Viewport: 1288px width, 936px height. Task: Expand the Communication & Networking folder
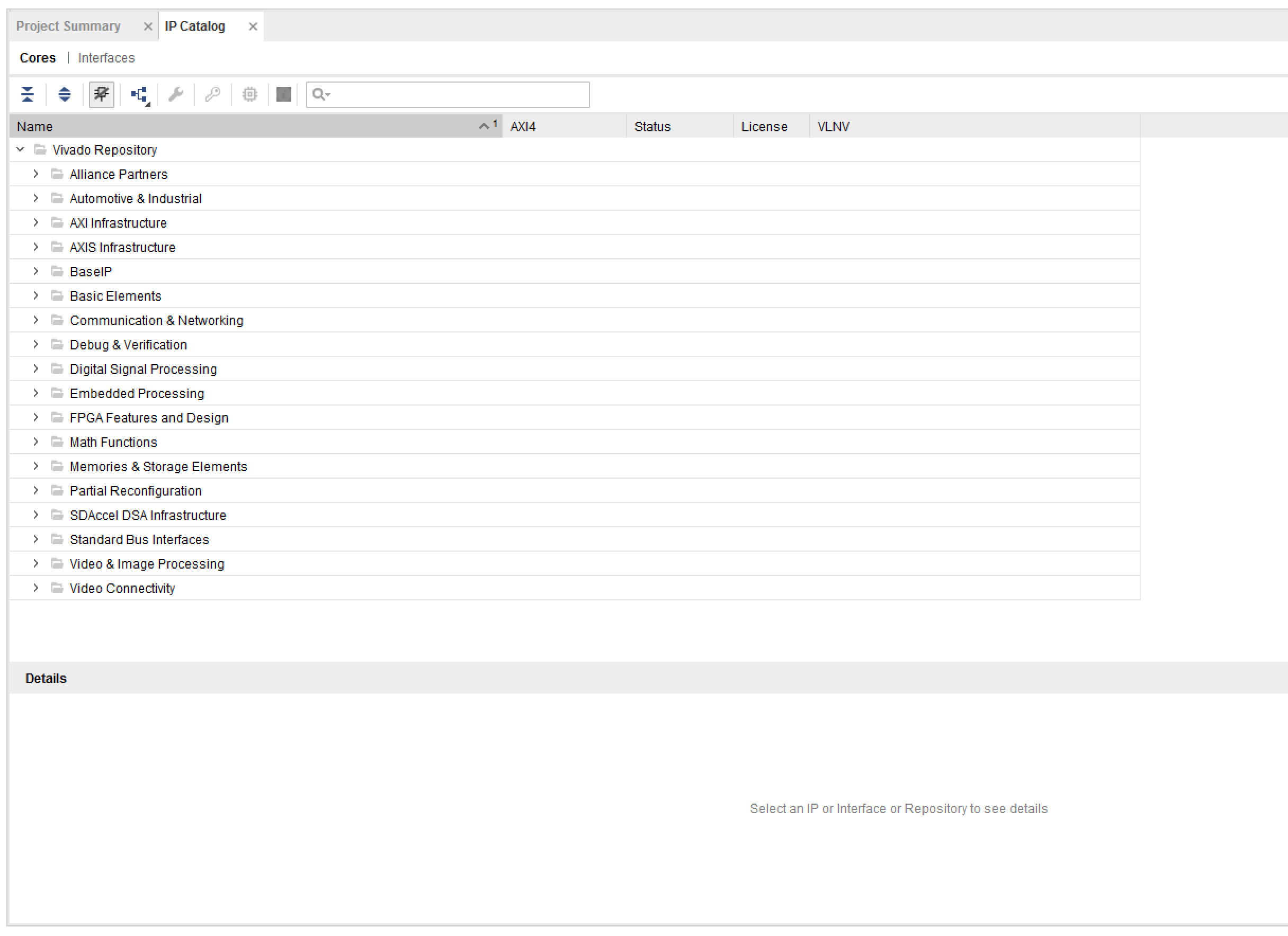(x=36, y=321)
